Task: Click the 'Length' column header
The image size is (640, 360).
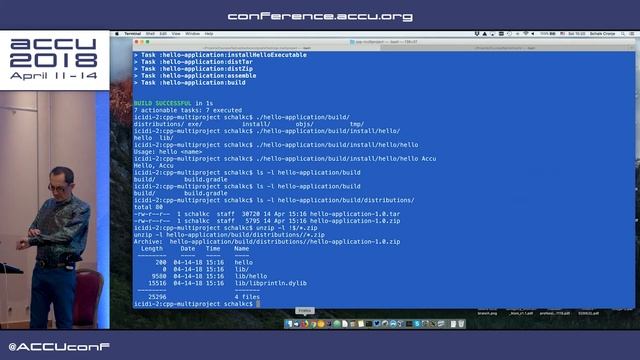Action: point(152,249)
